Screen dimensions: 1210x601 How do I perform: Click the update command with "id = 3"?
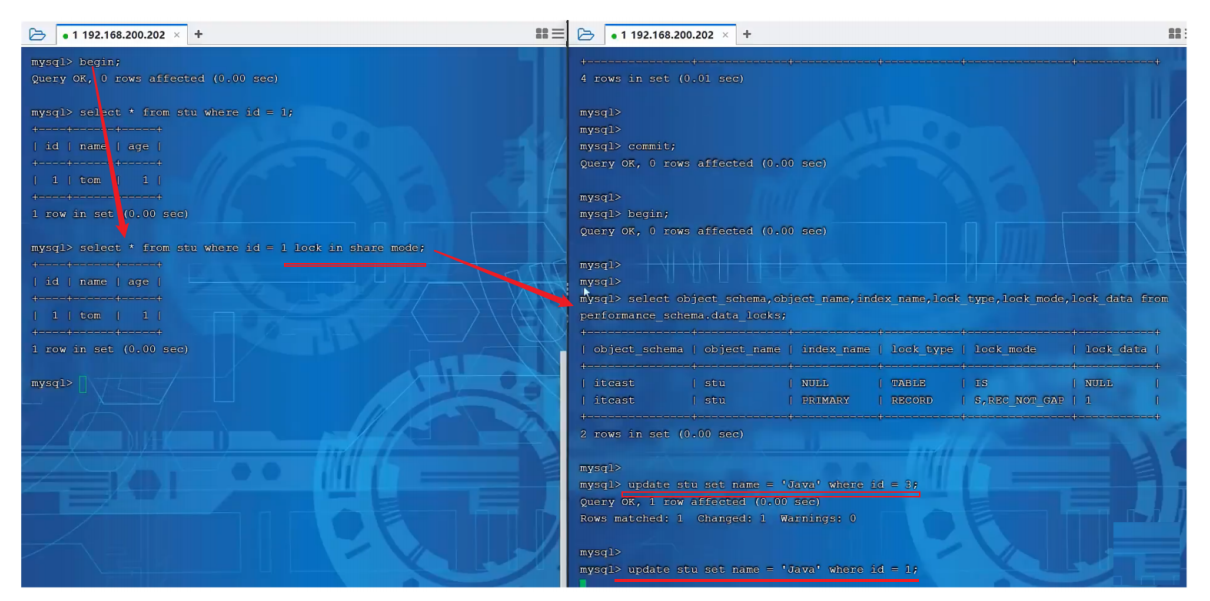(773, 484)
